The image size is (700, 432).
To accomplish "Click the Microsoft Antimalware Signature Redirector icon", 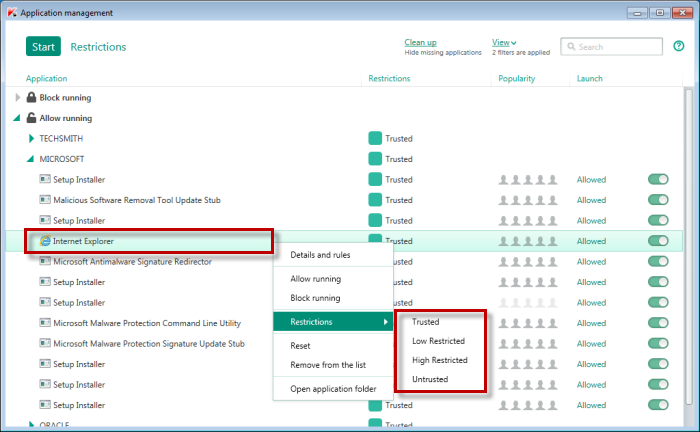I will click(45, 261).
